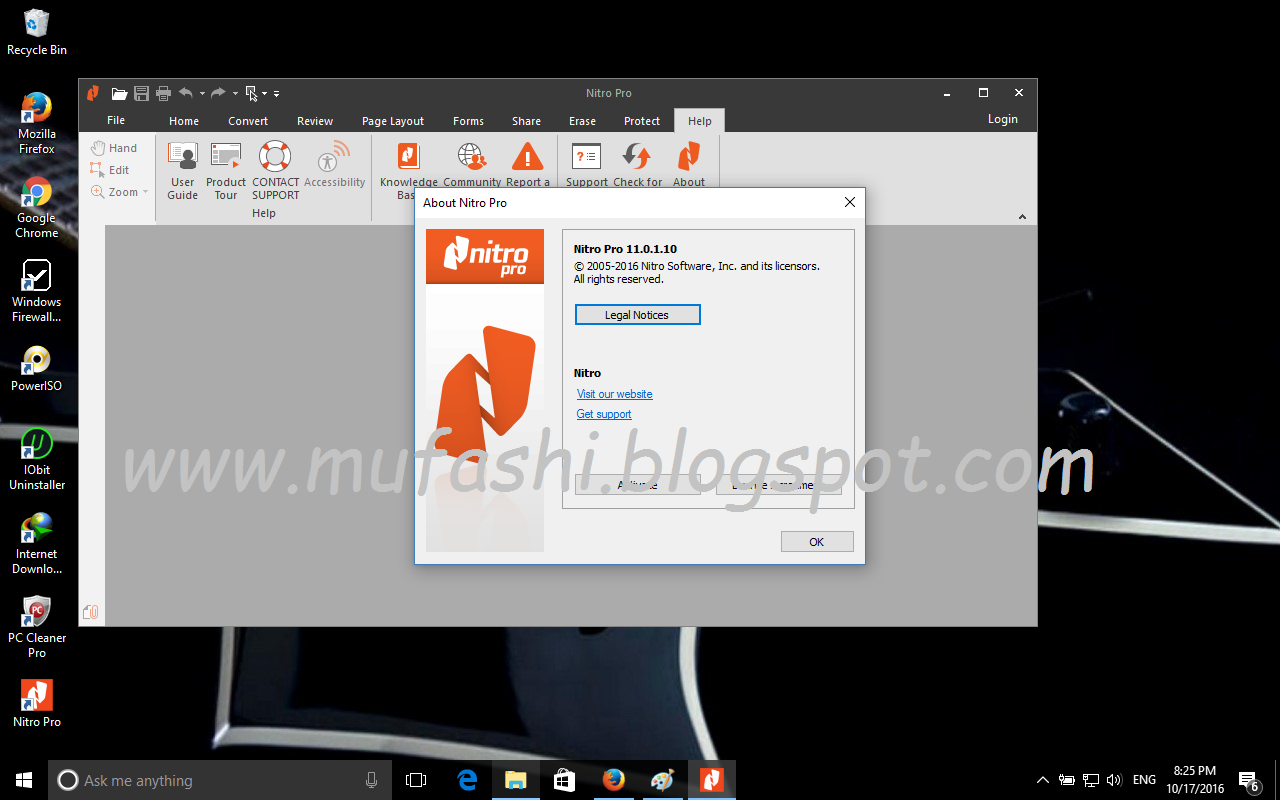Expand the select tool dropdown arrow
Viewport: 1280px width, 800px height.
coord(265,94)
